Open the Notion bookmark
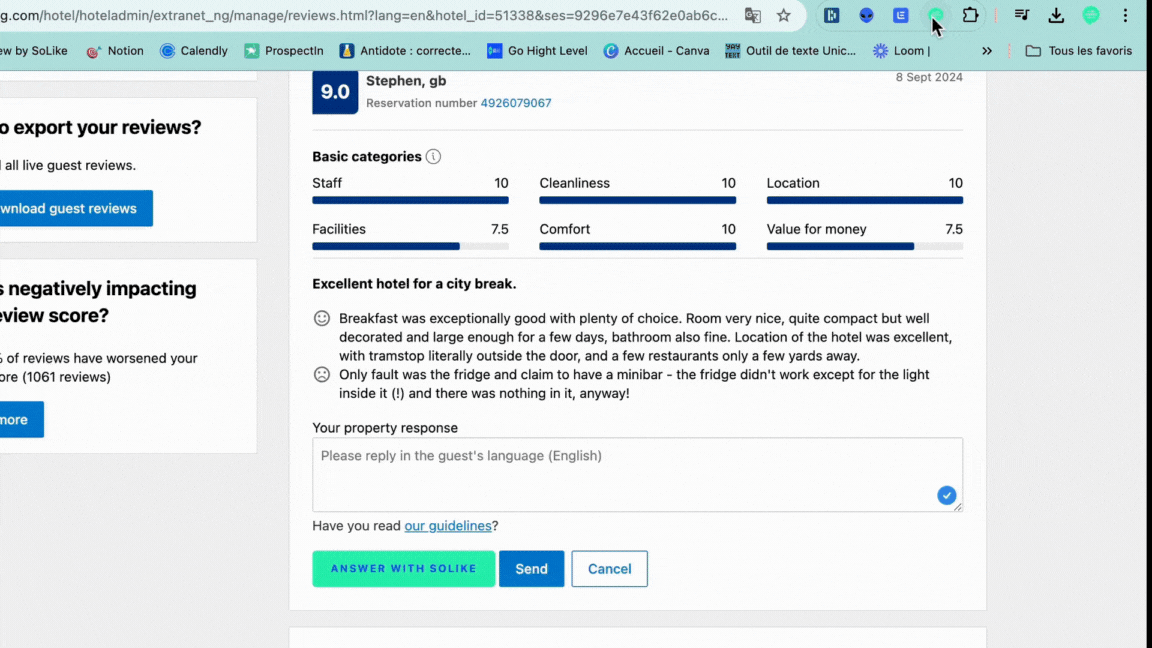1152x648 pixels. coord(115,51)
